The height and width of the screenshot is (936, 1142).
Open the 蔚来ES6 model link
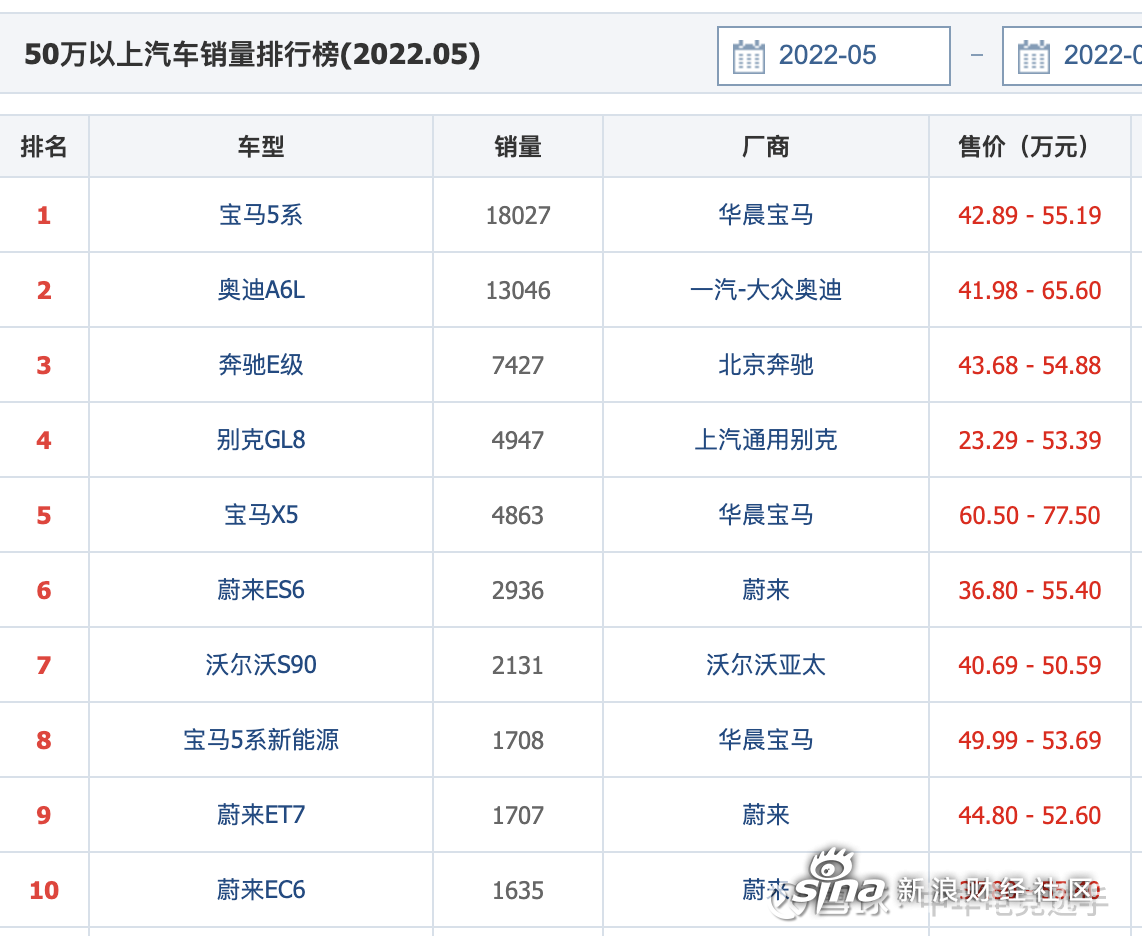261,590
